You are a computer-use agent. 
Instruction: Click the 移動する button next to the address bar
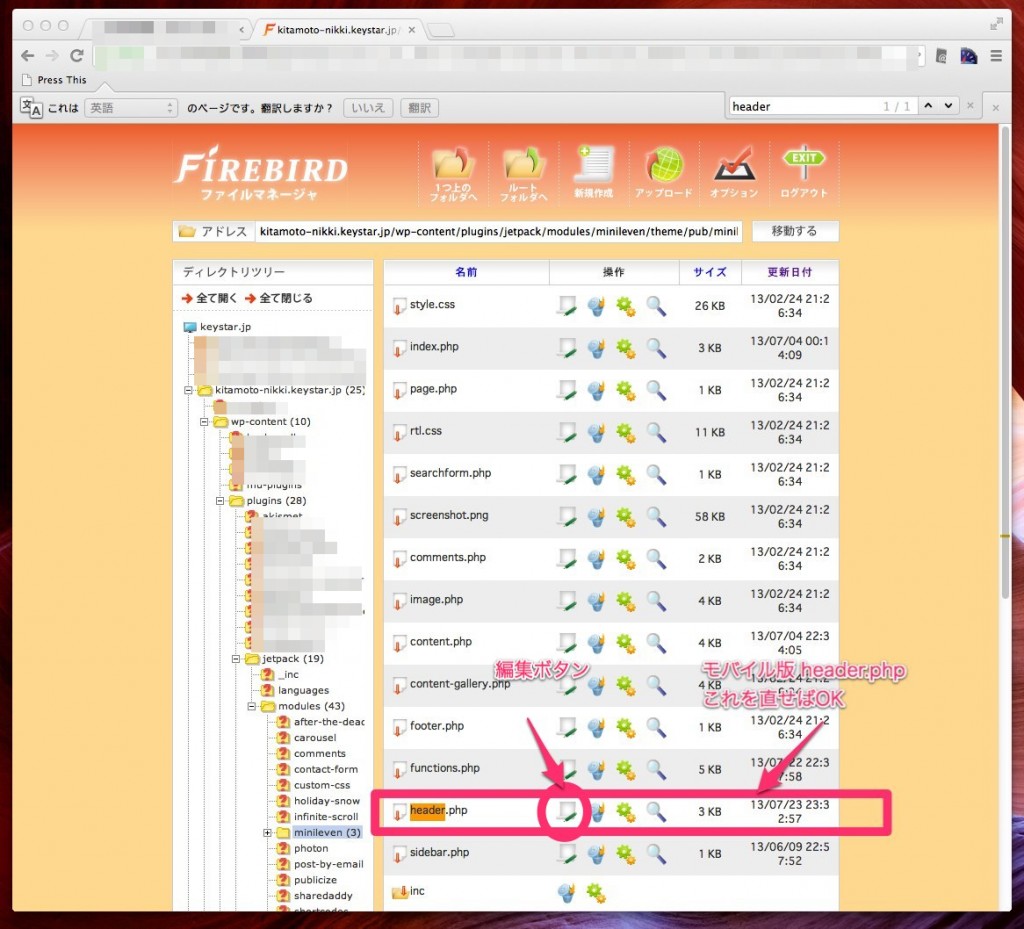[x=795, y=230]
